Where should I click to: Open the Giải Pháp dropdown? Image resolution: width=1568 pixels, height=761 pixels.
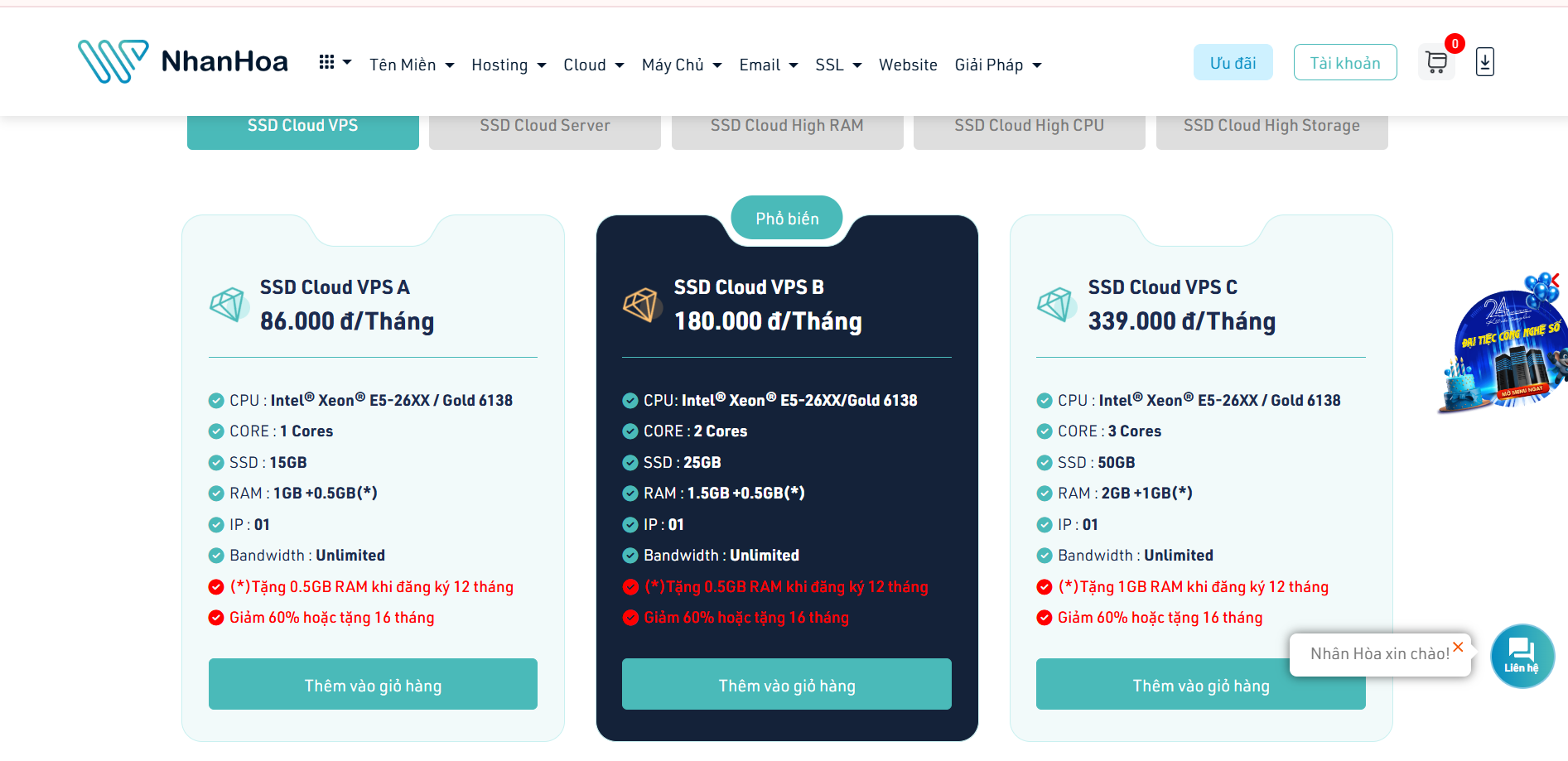point(997,65)
